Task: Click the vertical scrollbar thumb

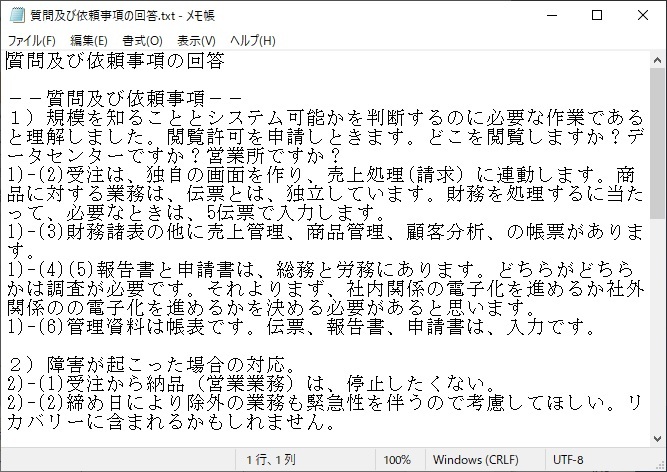Action: 657,140
